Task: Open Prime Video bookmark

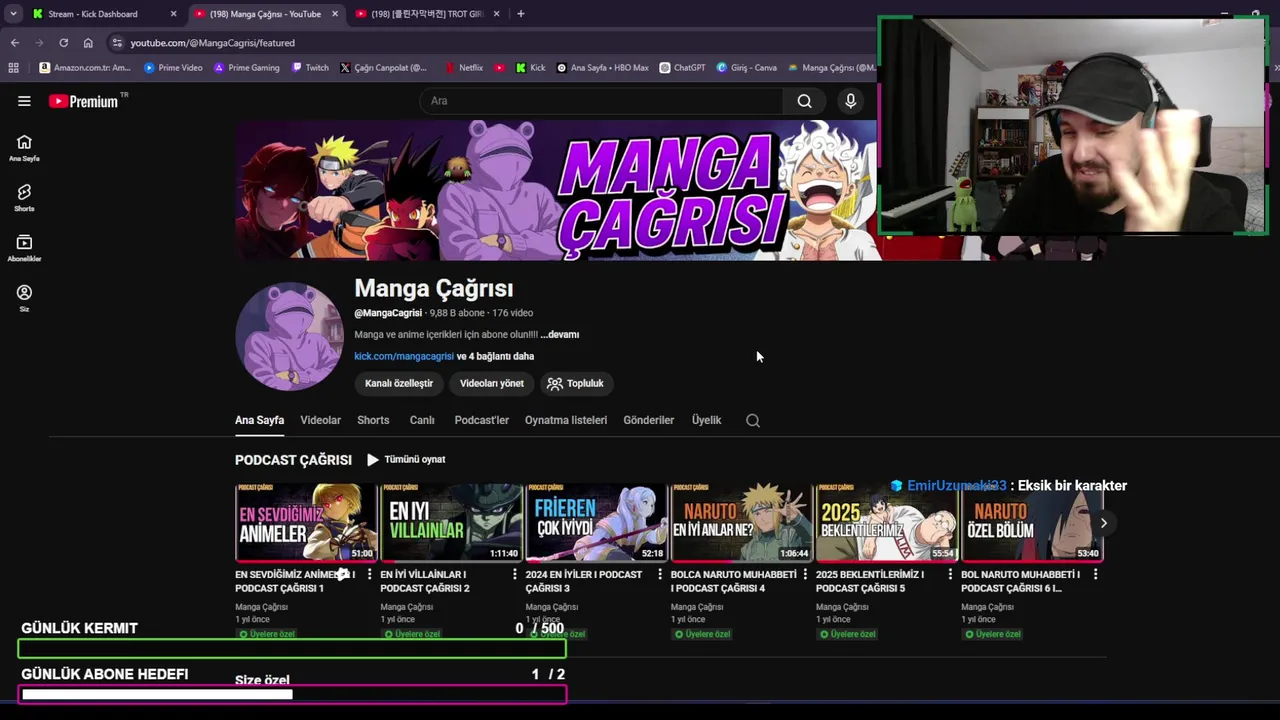Action: pyautogui.click(x=173, y=68)
